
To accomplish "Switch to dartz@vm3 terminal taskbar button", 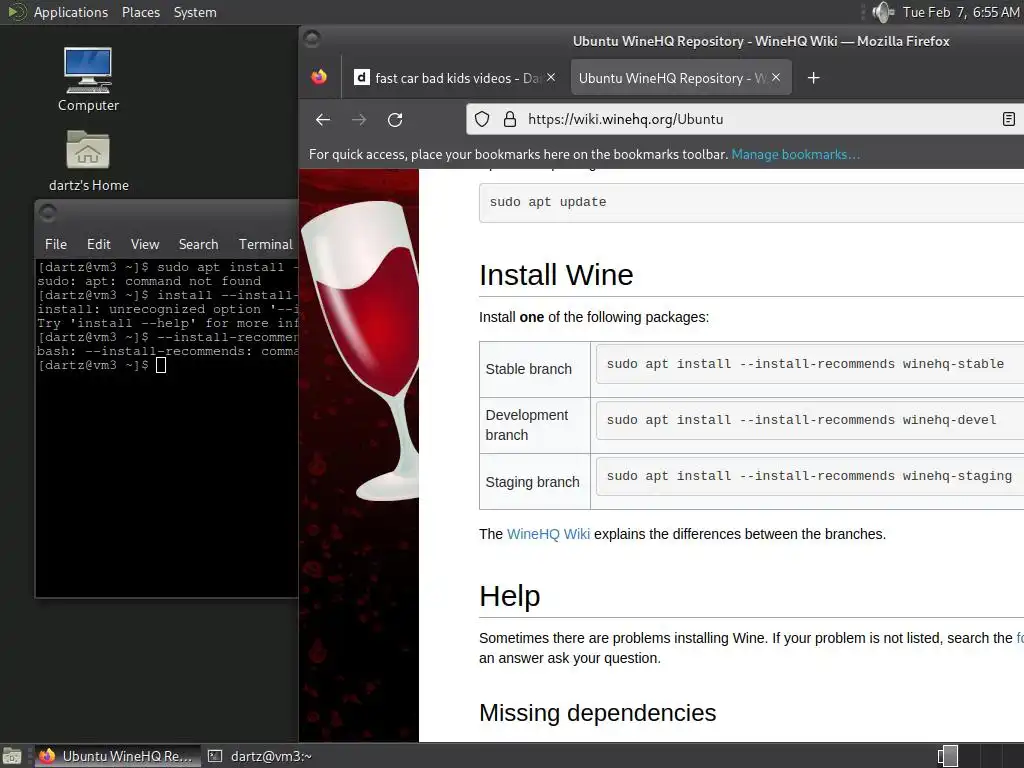I will [261, 756].
